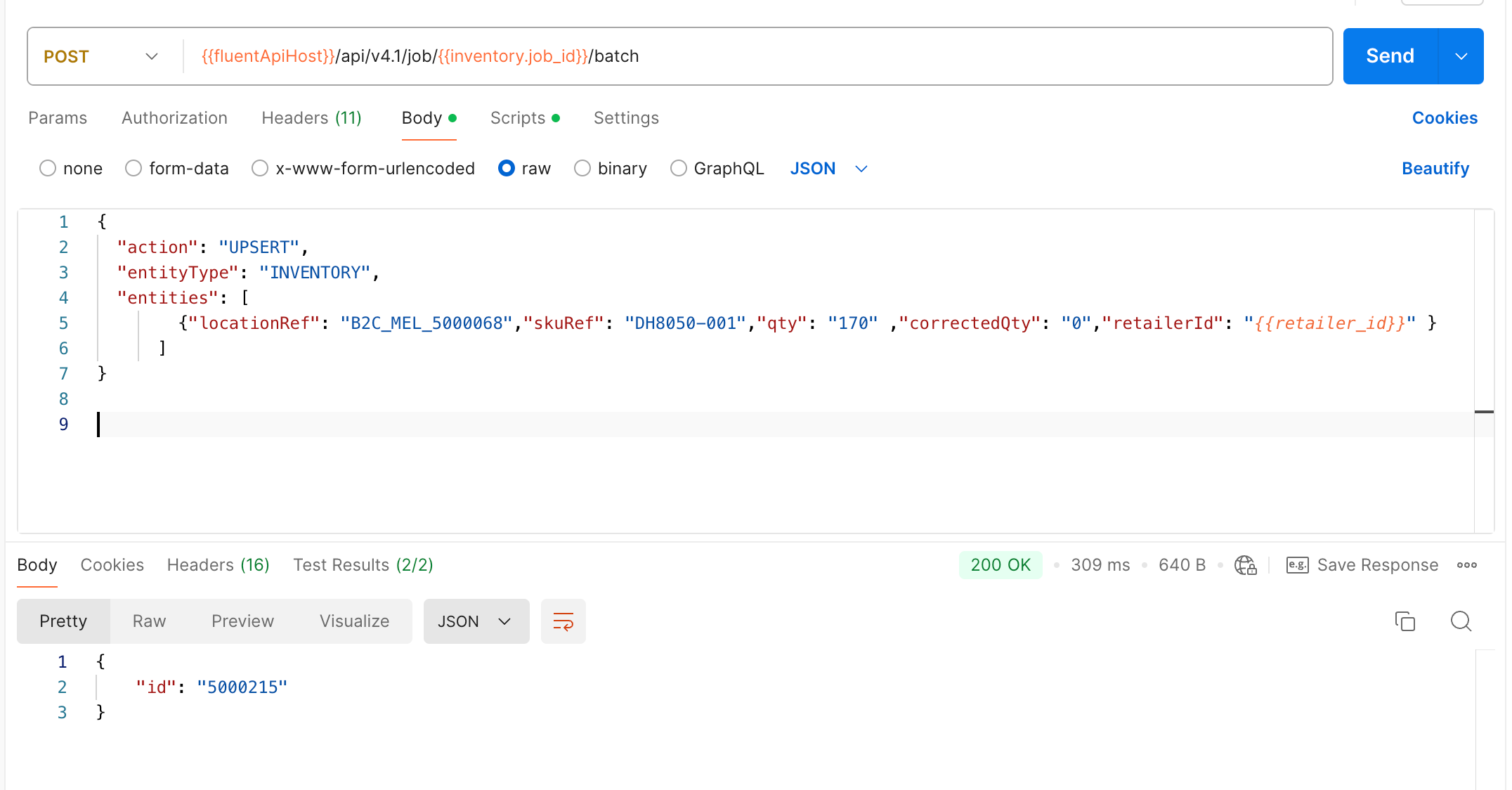Open the raw JSON format dropdown
This screenshot has height=790, width=1512.
pyautogui.click(x=829, y=169)
